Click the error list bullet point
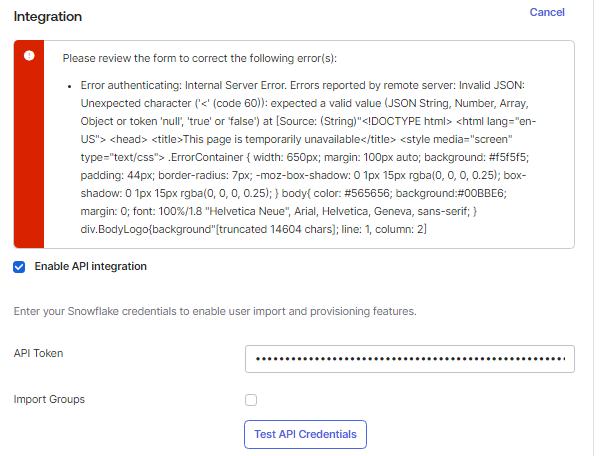This screenshot has width=611, height=456. pos(69,87)
